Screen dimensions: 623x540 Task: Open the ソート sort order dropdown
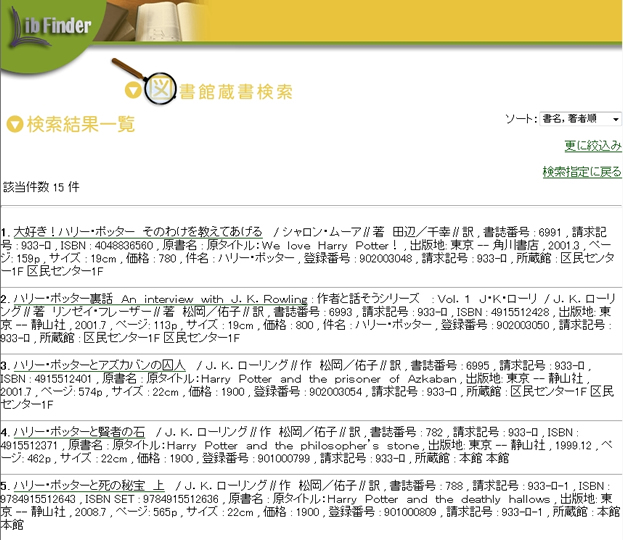[579, 119]
